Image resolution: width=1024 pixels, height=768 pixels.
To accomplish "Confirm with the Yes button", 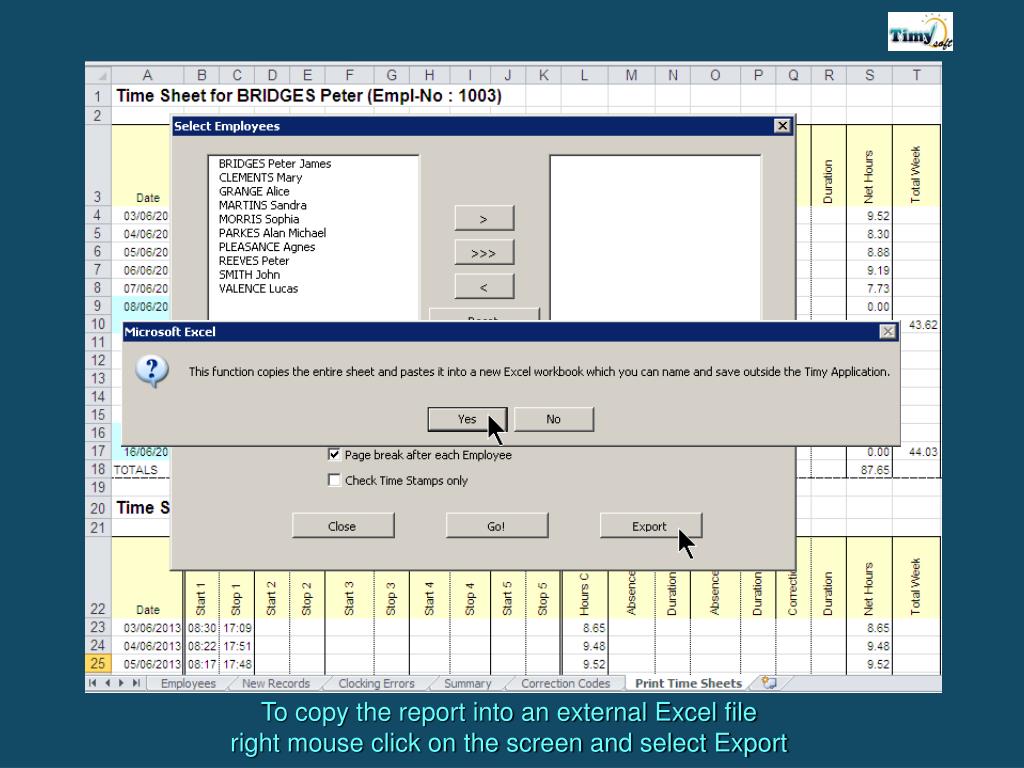I will 467,419.
